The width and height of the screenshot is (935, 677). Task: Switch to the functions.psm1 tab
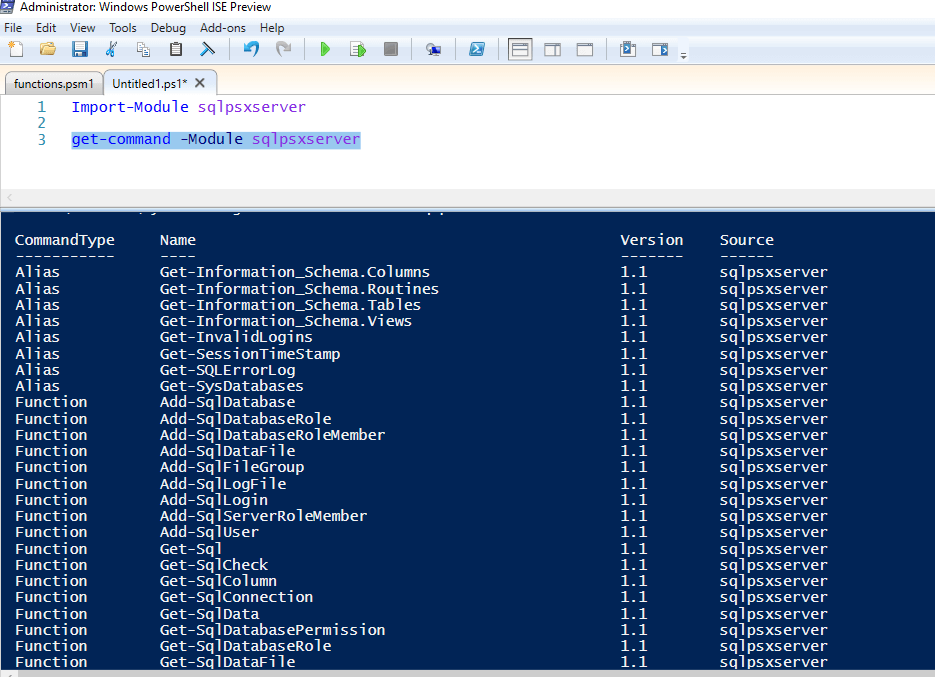pyautogui.click(x=54, y=84)
